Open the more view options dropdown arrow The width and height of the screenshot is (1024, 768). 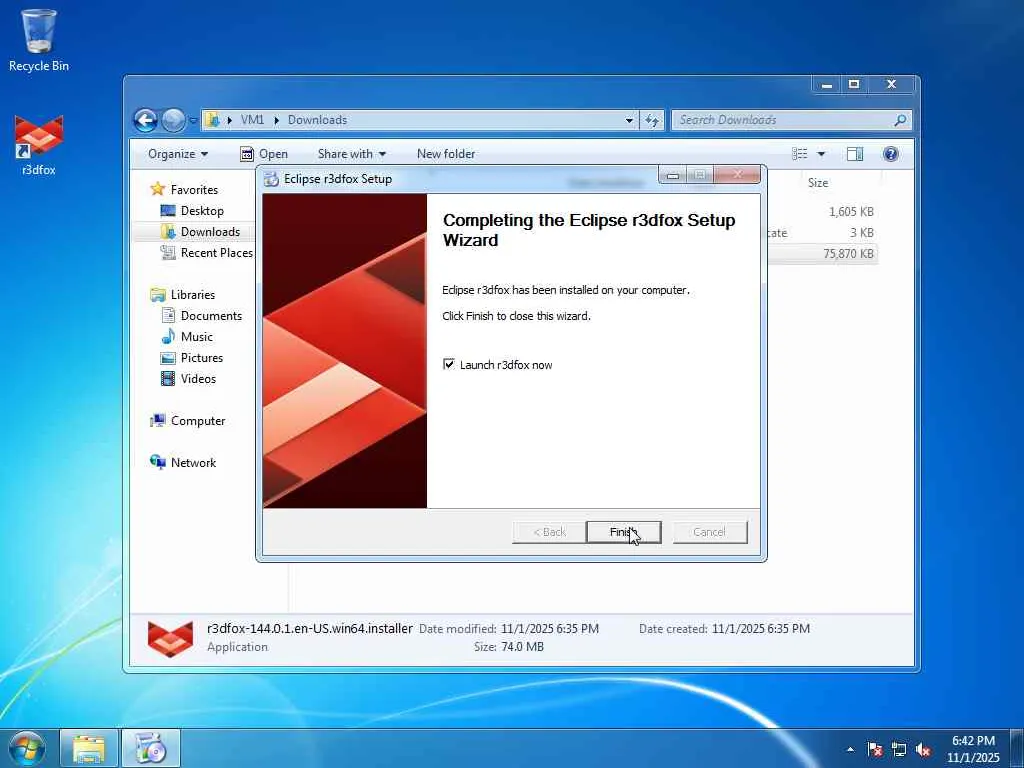[822, 154]
